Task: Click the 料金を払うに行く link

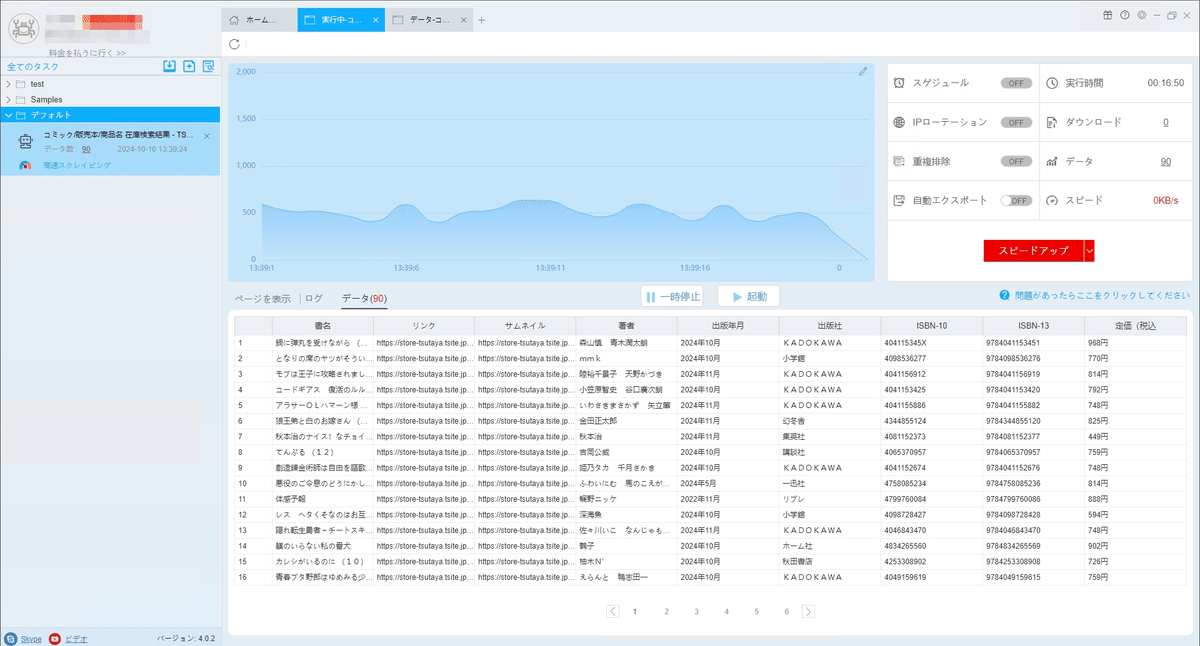Action: pyautogui.click(x=87, y=52)
